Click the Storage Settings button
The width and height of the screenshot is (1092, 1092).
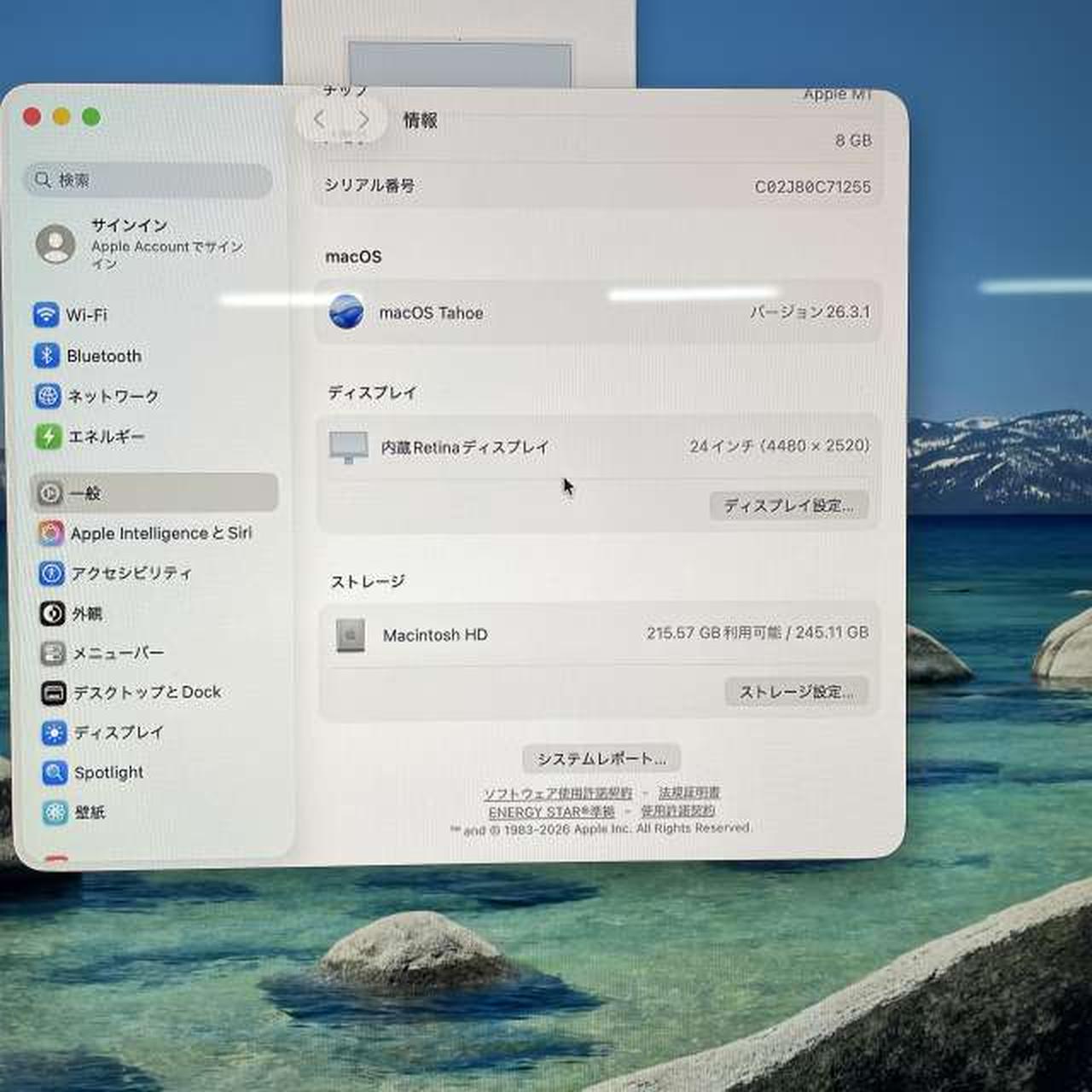tap(796, 692)
